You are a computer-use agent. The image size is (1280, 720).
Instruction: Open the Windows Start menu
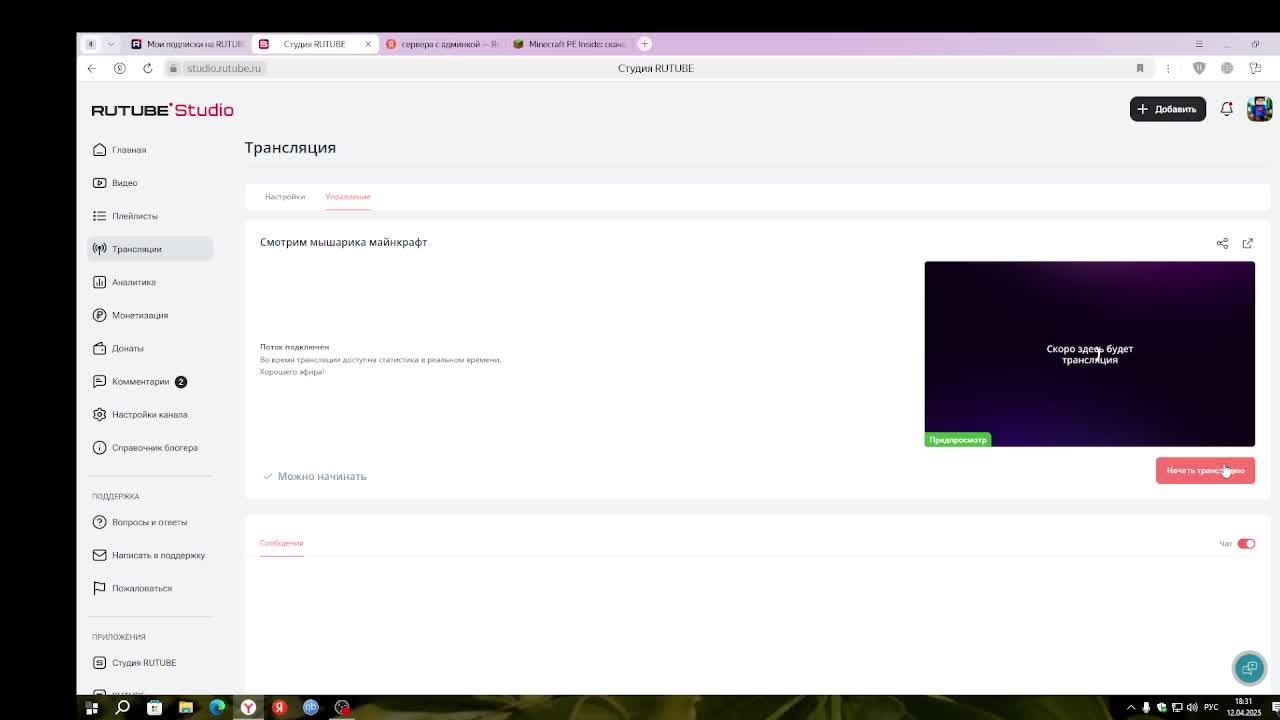[x=91, y=708]
